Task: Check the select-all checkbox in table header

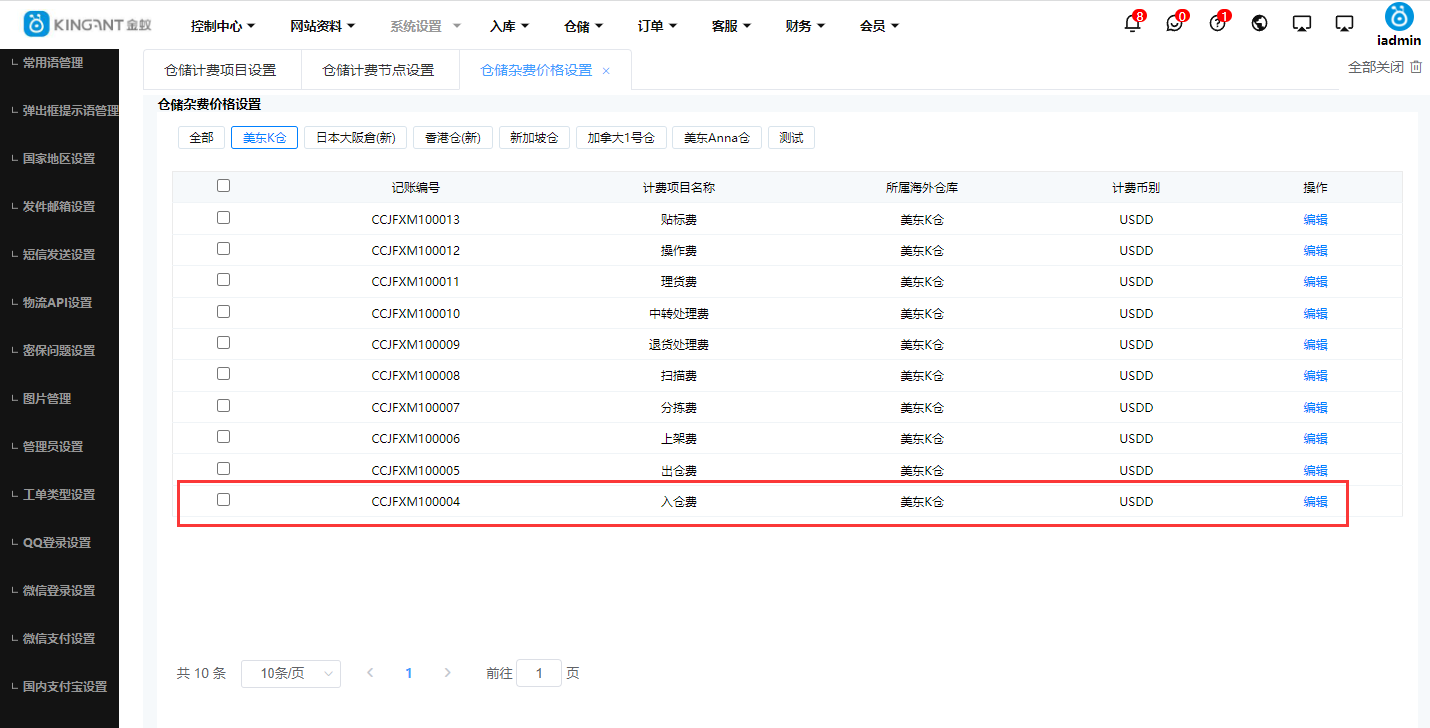Action: [x=223, y=185]
